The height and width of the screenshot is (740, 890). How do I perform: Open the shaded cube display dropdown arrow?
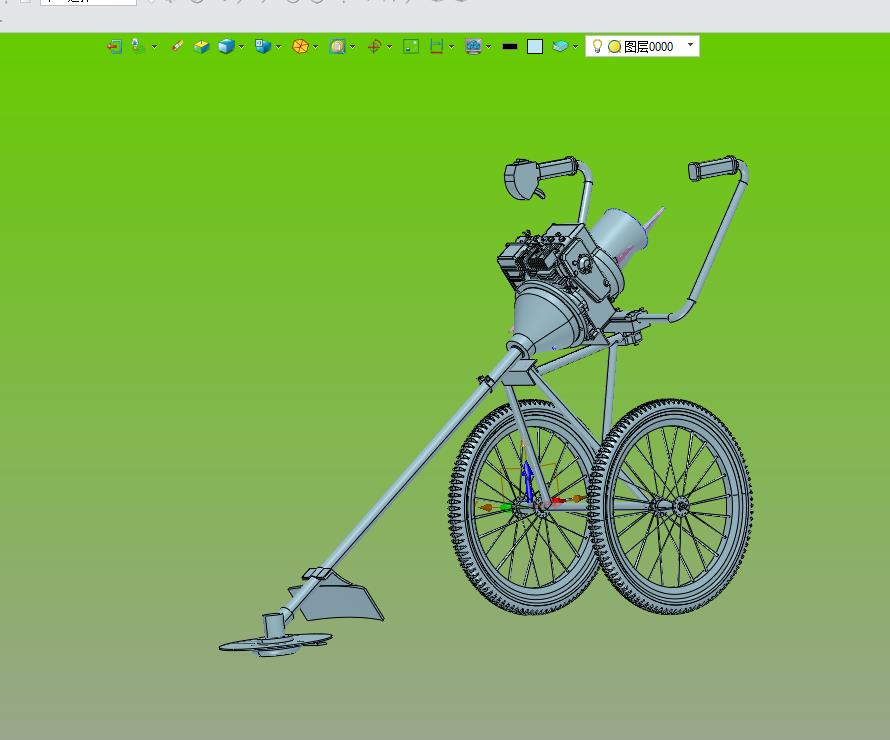241,47
